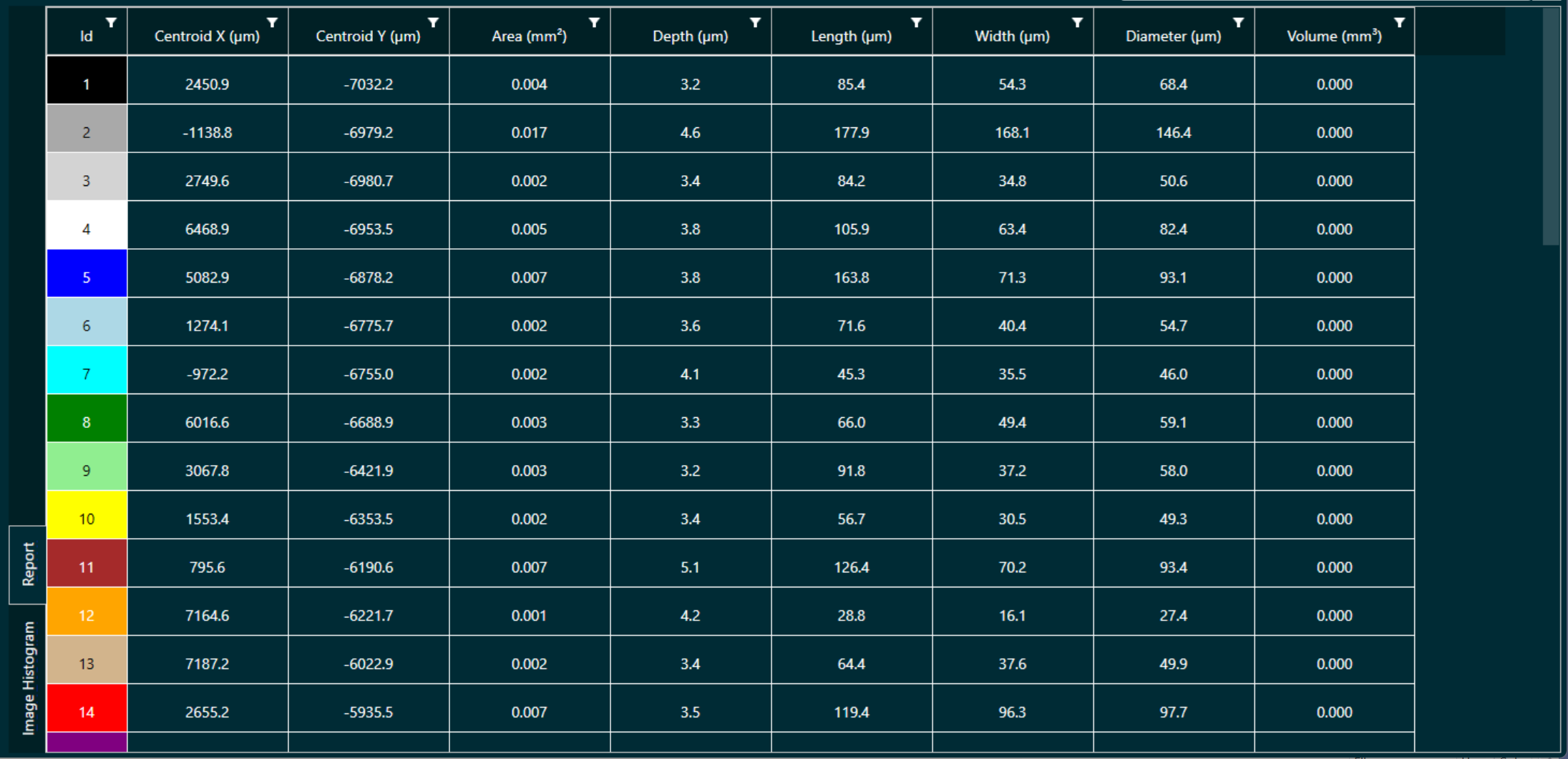Open the Volume column filter dropdown

click(x=1399, y=23)
